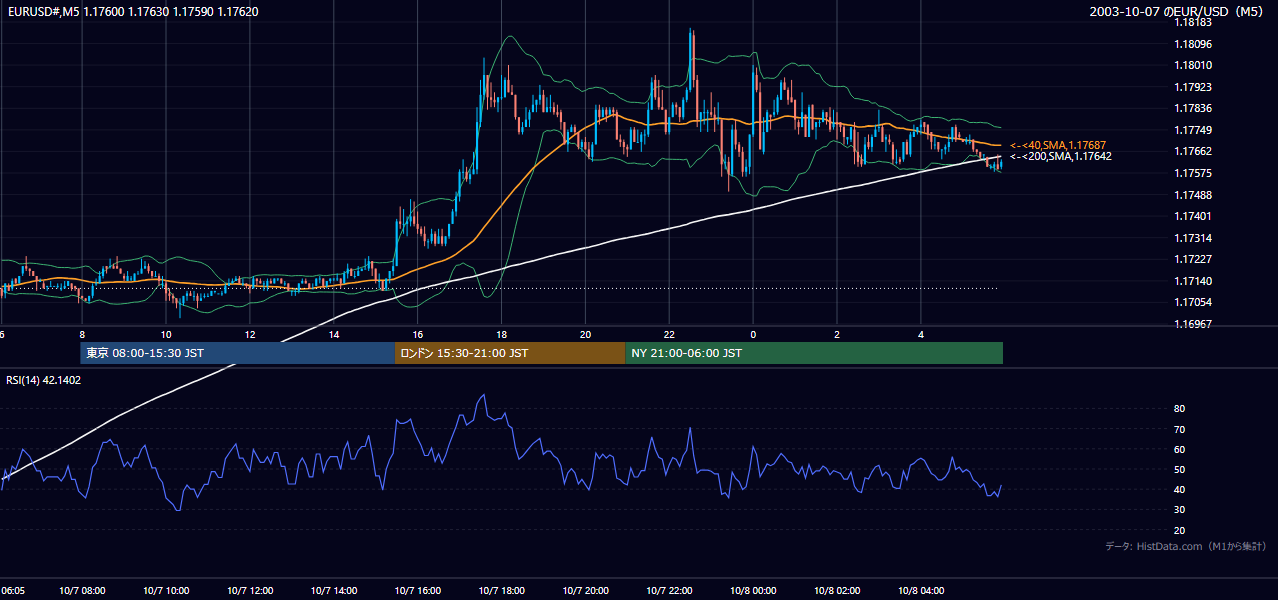
Task: Click the 10/7 12:00 time label
Action: point(250,591)
